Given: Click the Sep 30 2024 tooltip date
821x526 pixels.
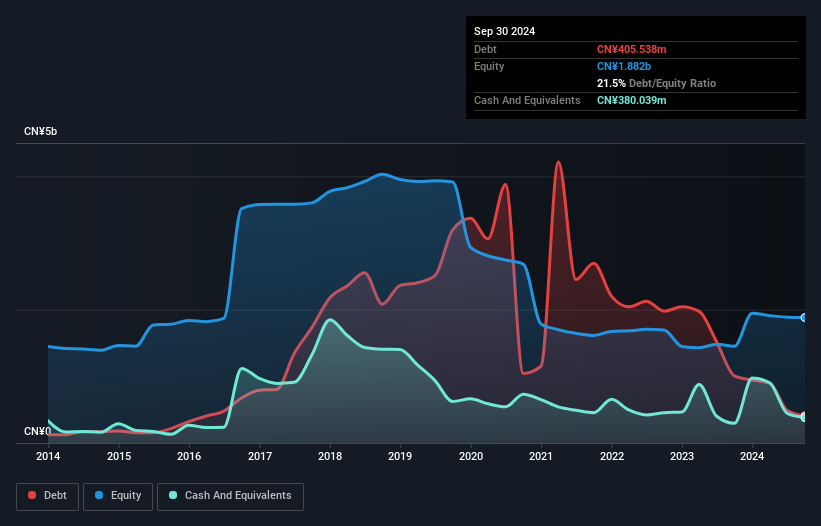Looking at the screenshot, I should click(504, 31).
